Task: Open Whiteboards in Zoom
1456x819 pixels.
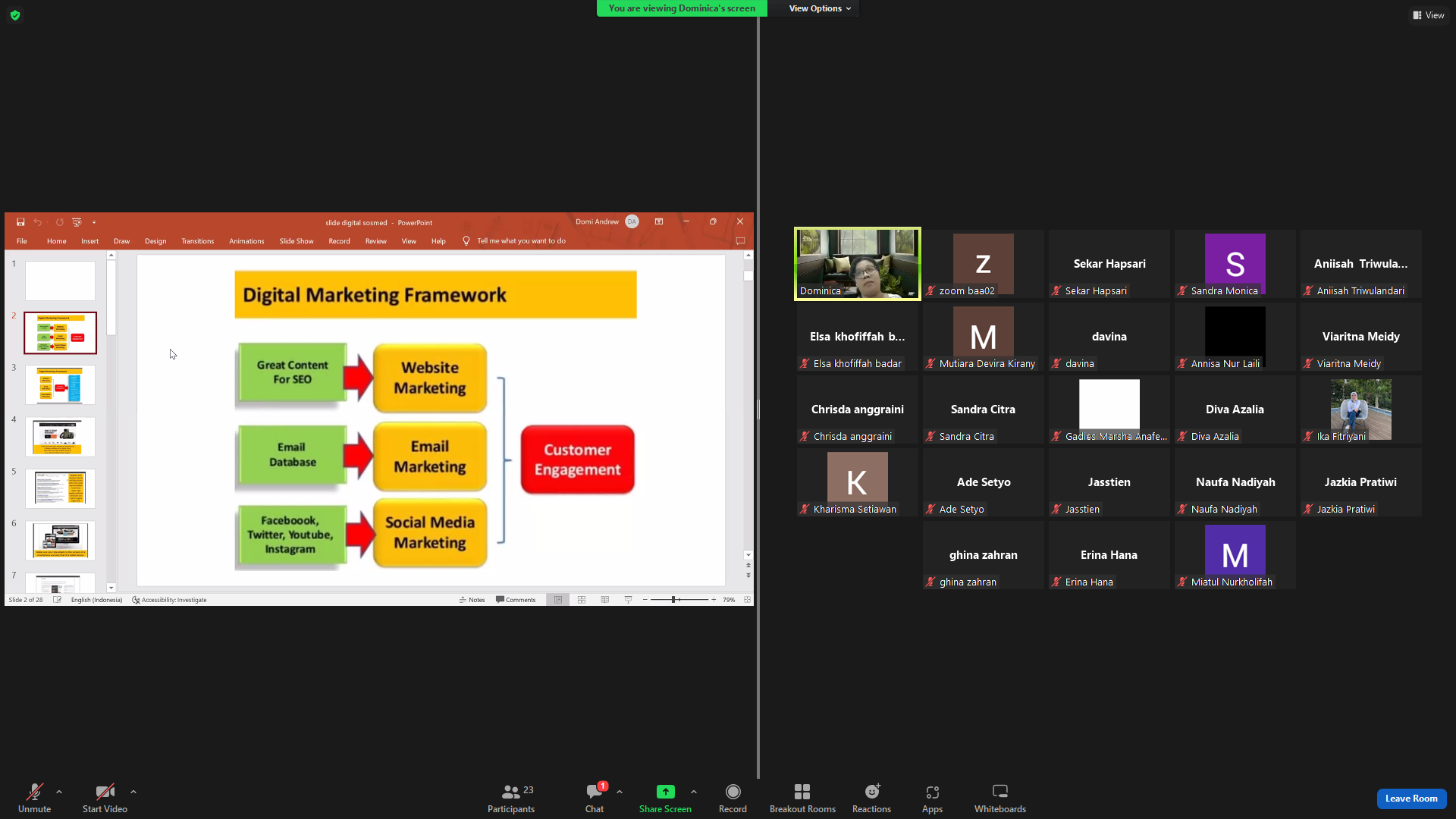Action: click(x=999, y=799)
